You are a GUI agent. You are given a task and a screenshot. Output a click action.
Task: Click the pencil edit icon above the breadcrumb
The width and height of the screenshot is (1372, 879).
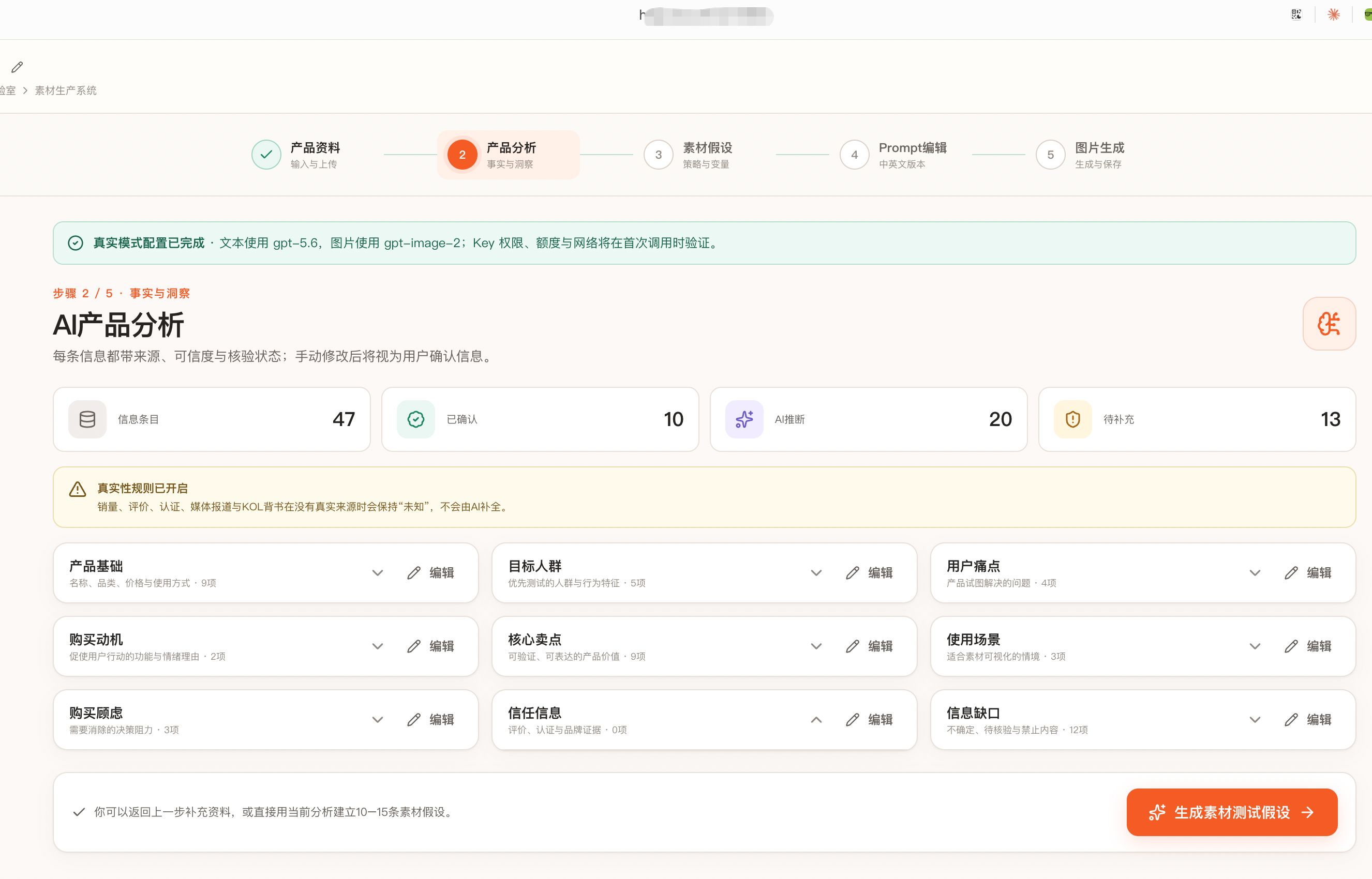pyautogui.click(x=17, y=67)
